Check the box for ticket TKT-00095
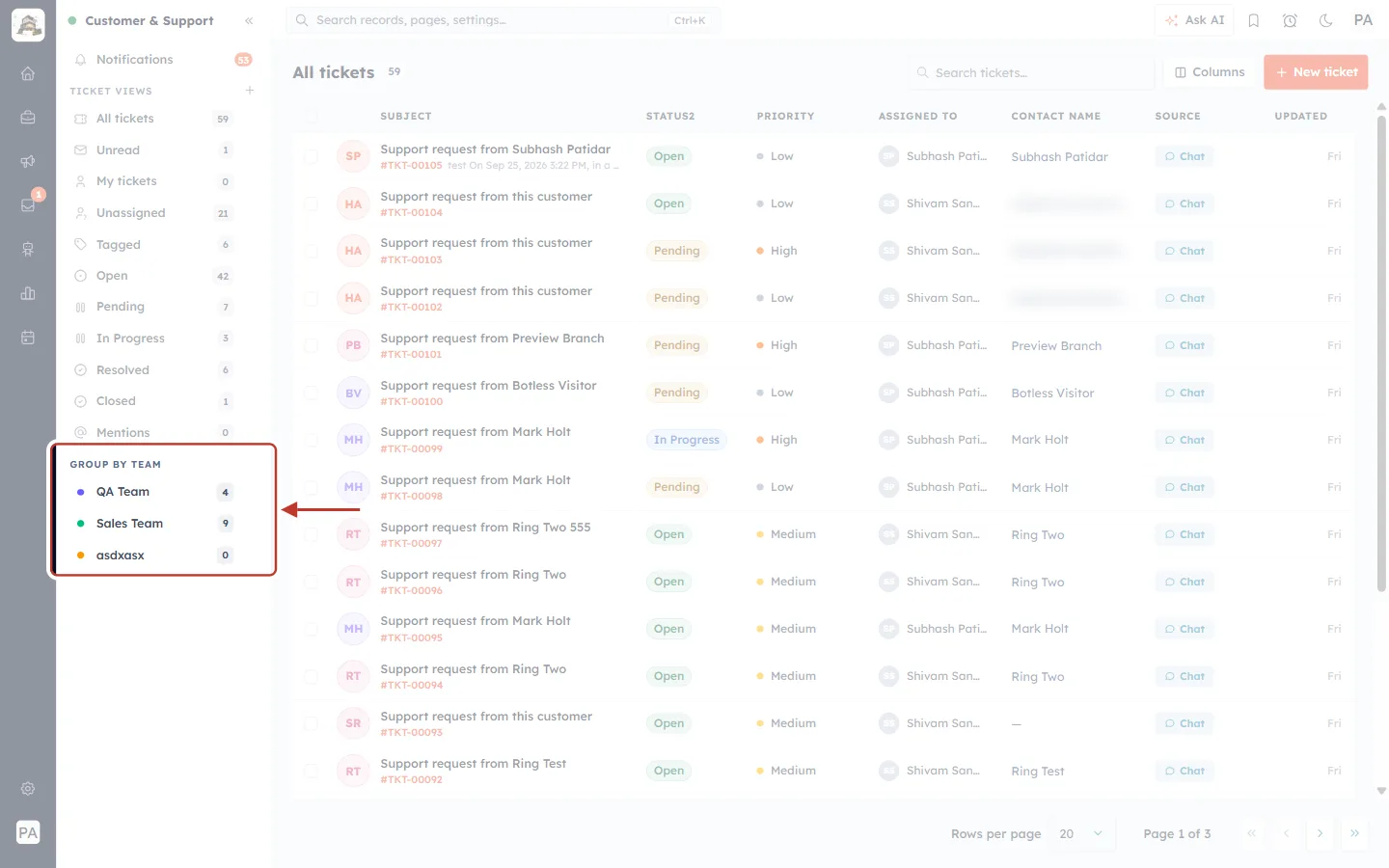This screenshot has width=1389, height=868. click(x=311, y=629)
